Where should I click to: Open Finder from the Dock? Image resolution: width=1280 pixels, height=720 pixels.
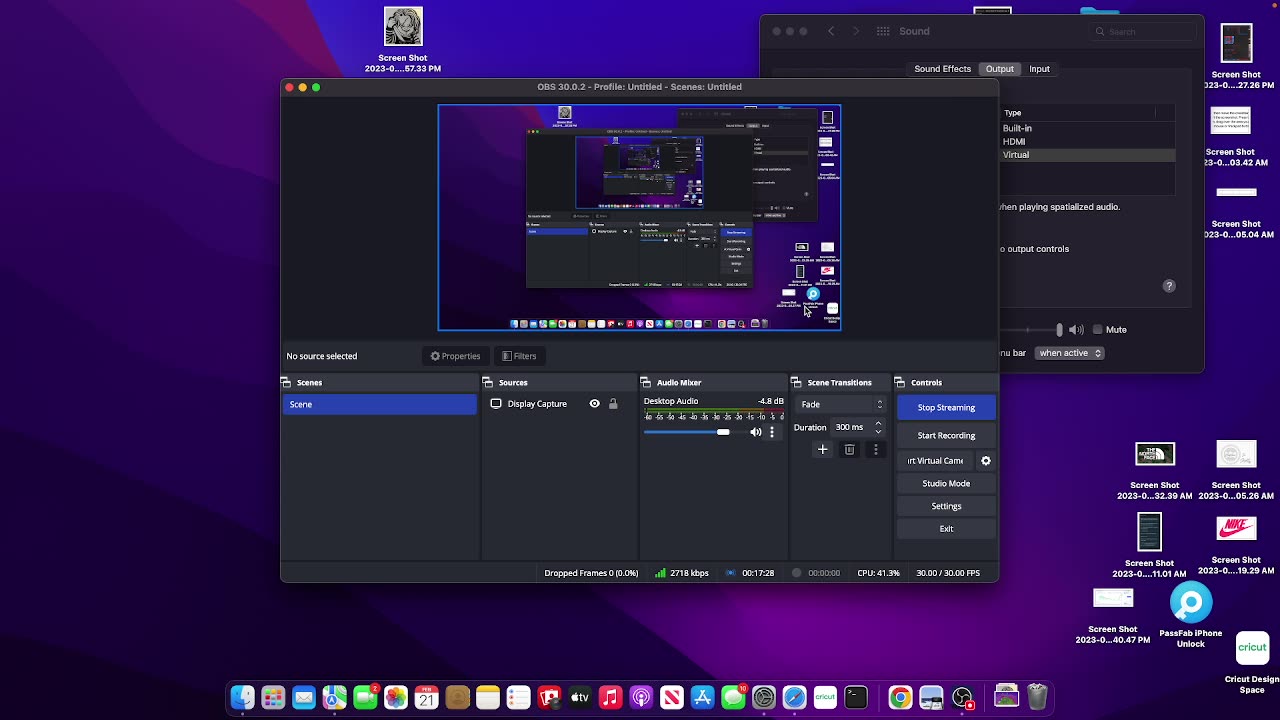pos(242,697)
